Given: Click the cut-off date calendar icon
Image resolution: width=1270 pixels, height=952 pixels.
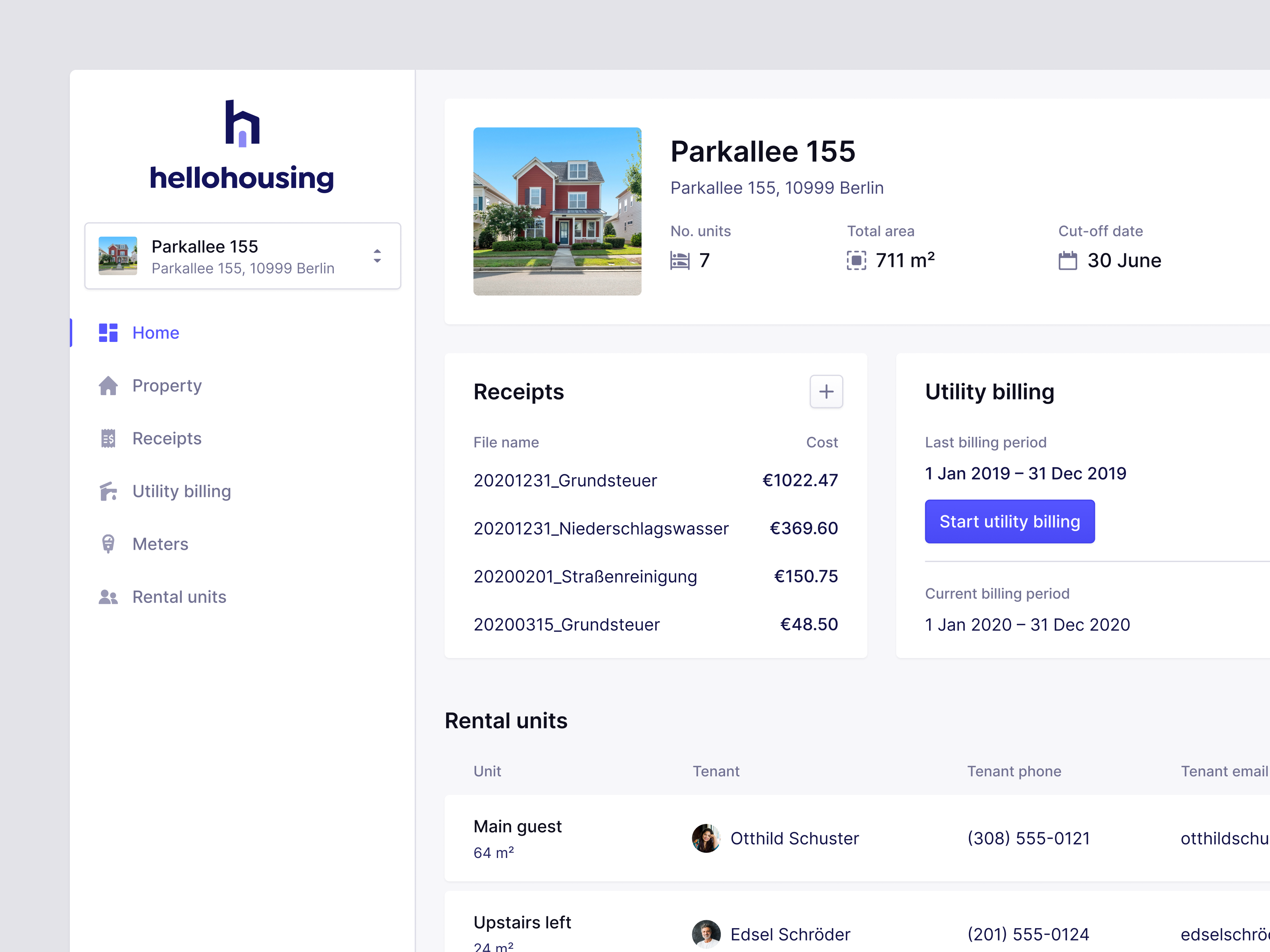Looking at the screenshot, I should pos(1067,261).
